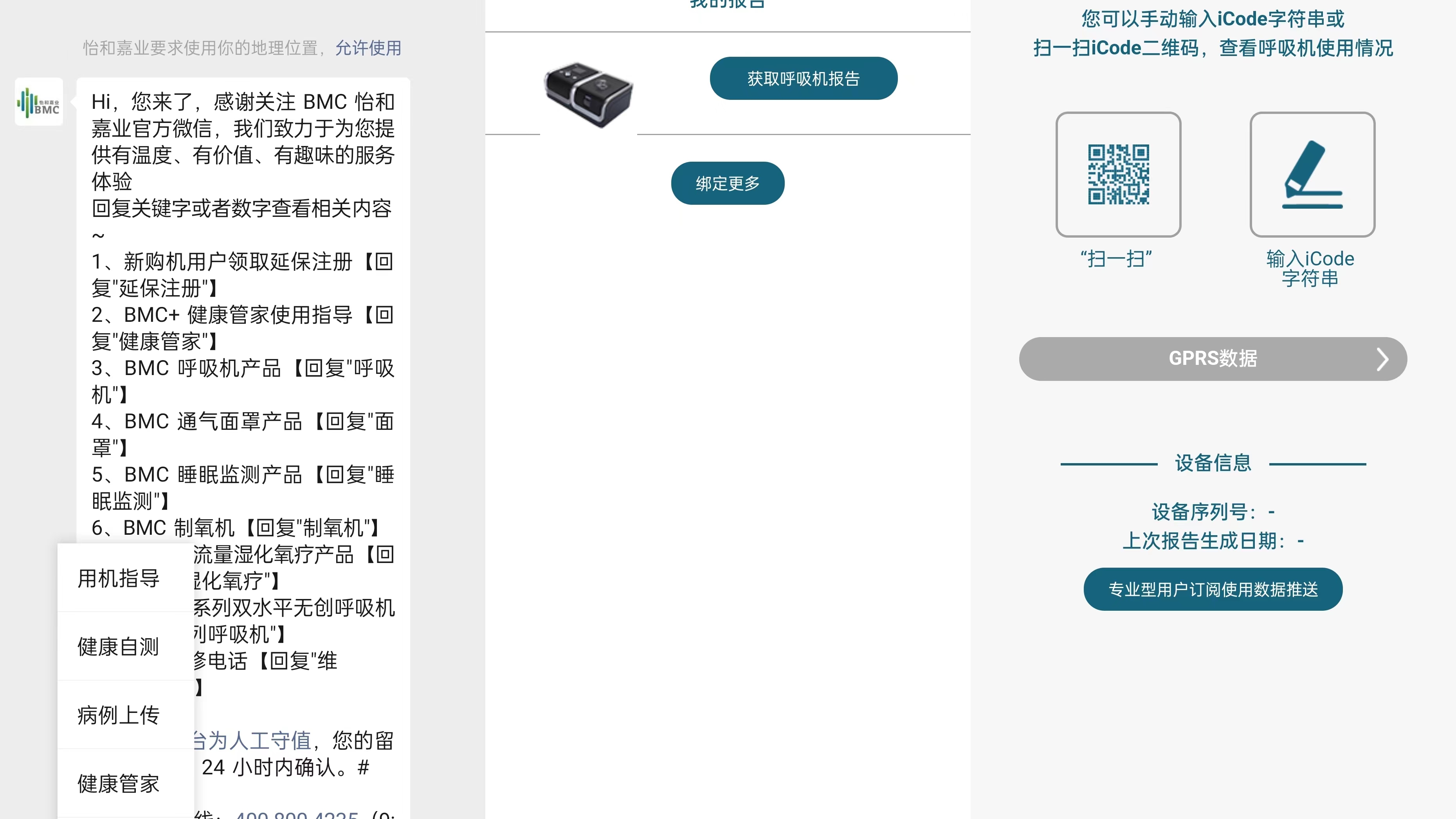Click the 设备信息 section header
Screen dimensions: 1456x819
click(1213, 464)
